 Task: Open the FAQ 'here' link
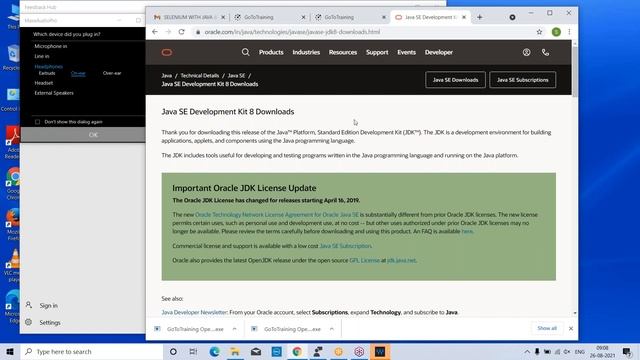[467, 231]
